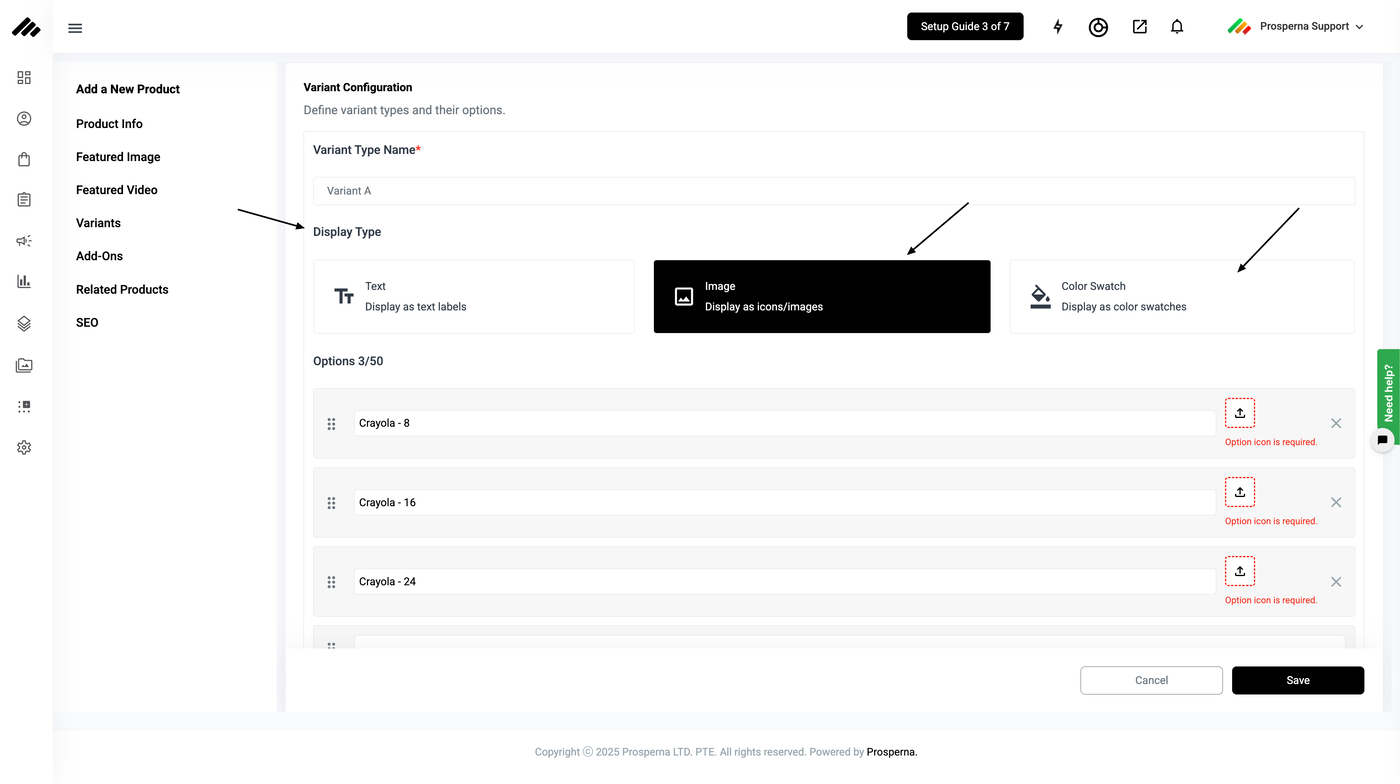The width and height of the screenshot is (1400, 784).
Task: Click the megaphone marketing icon
Action: (24, 241)
